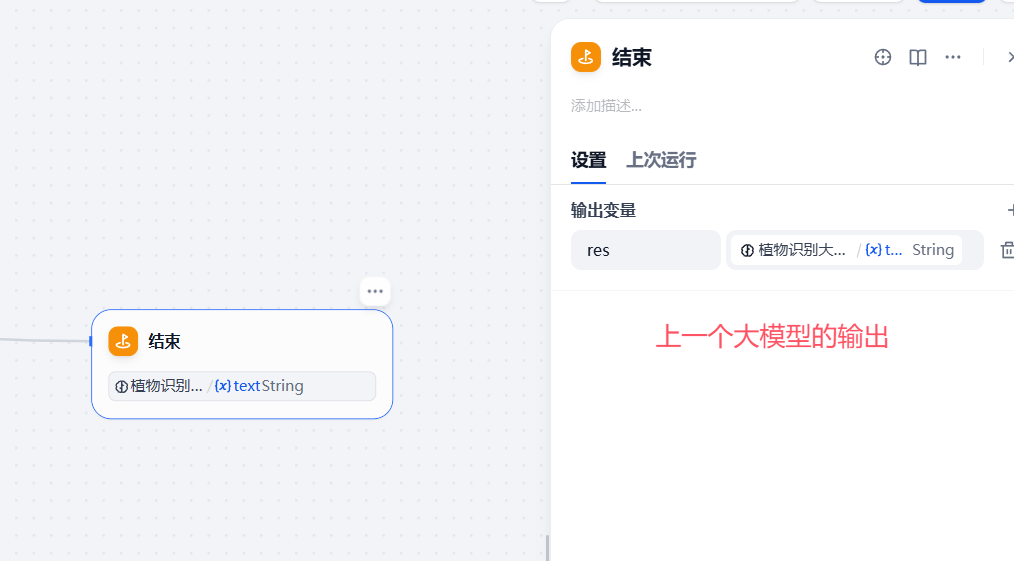Switch to the 上次运行 tab
Image resolution: width=1014 pixels, height=561 pixels.
pyautogui.click(x=661, y=160)
